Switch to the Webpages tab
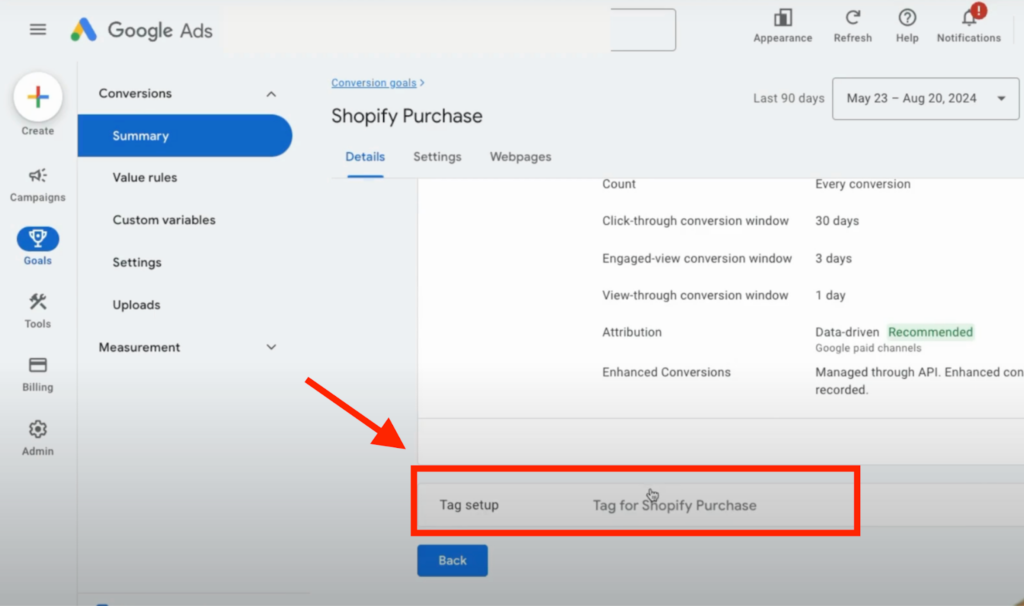The image size is (1024, 606). coord(520,157)
